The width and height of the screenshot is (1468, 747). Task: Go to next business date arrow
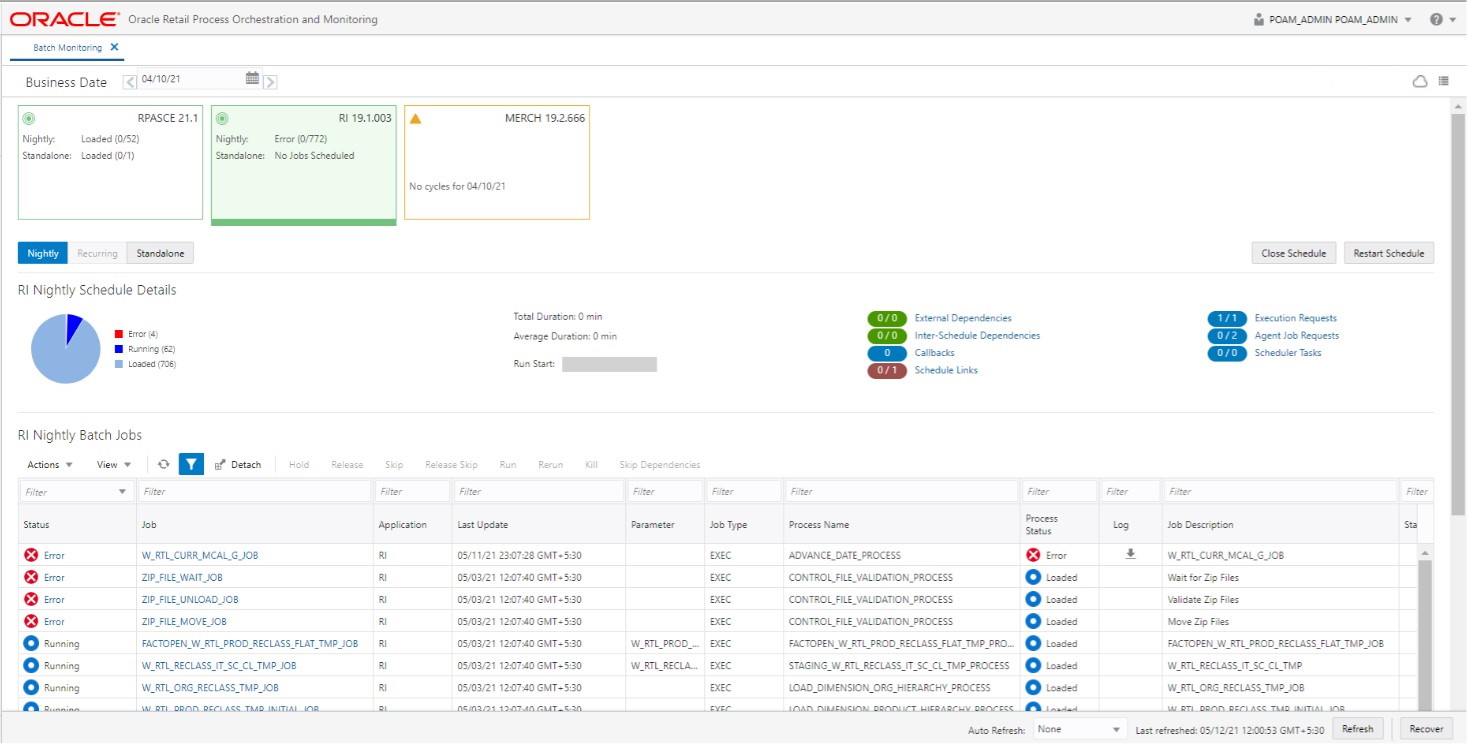(270, 82)
